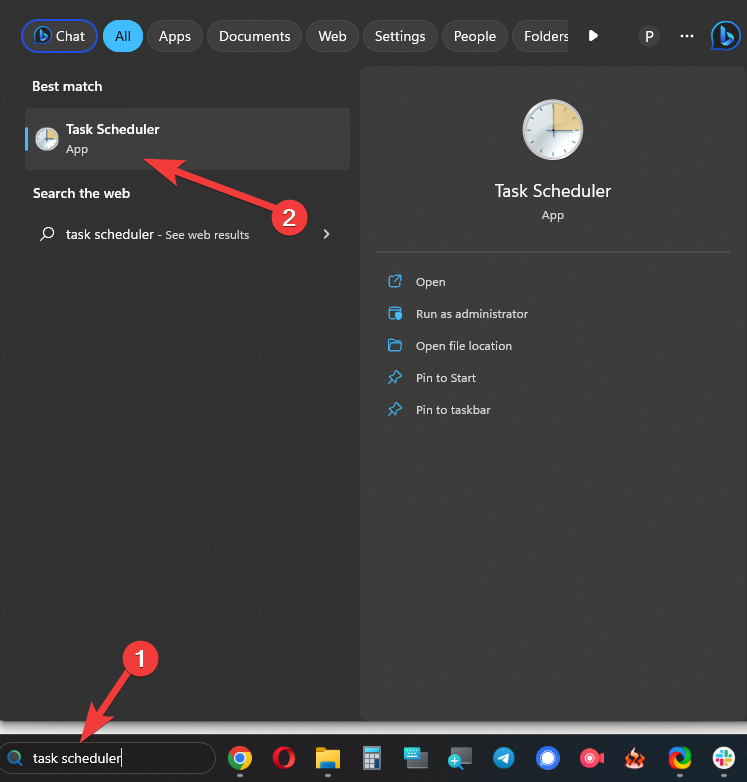Switch to the Documents filter tab
The height and width of the screenshot is (782, 747).
pos(254,36)
